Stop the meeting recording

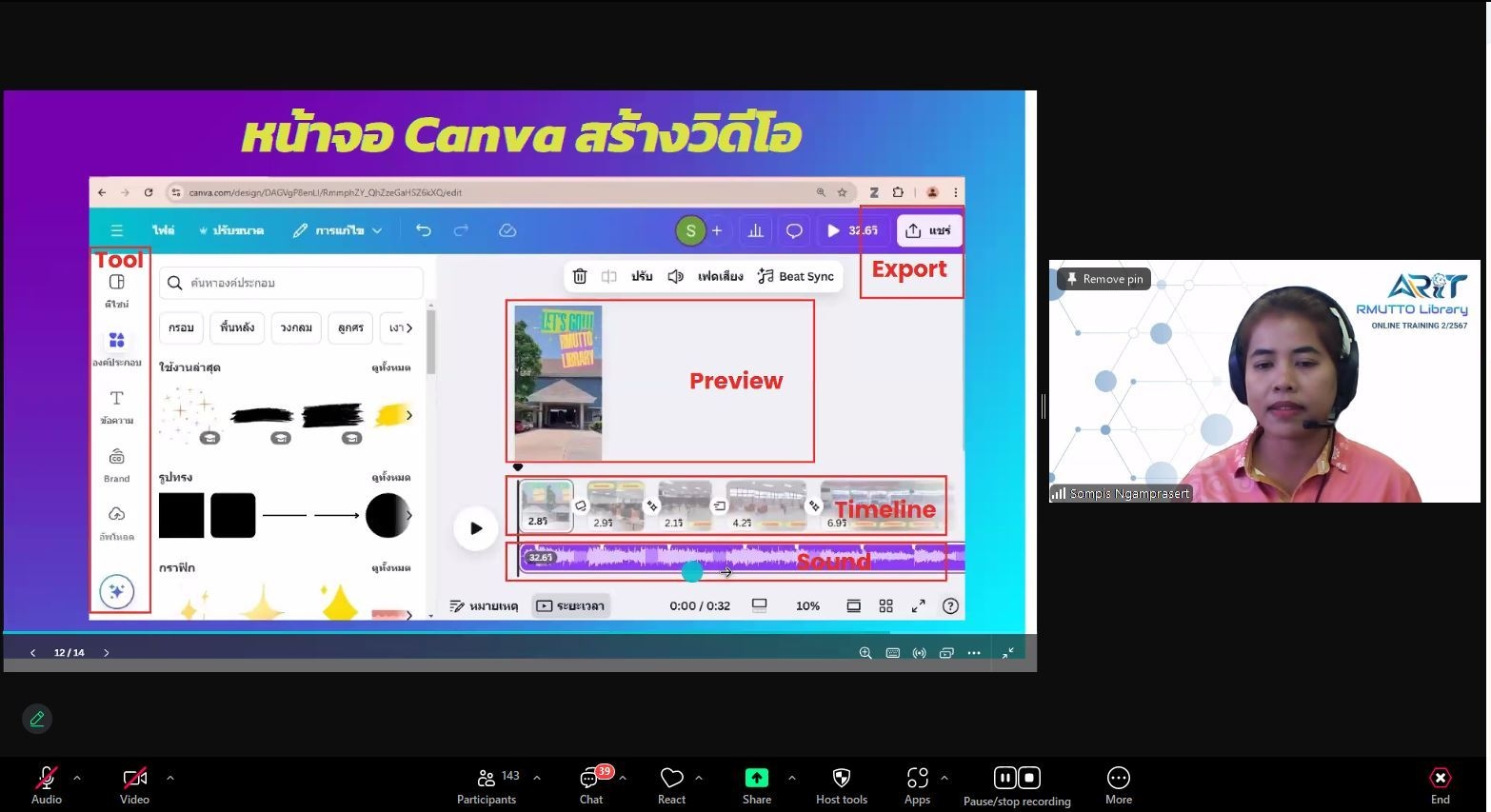(x=1029, y=778)
